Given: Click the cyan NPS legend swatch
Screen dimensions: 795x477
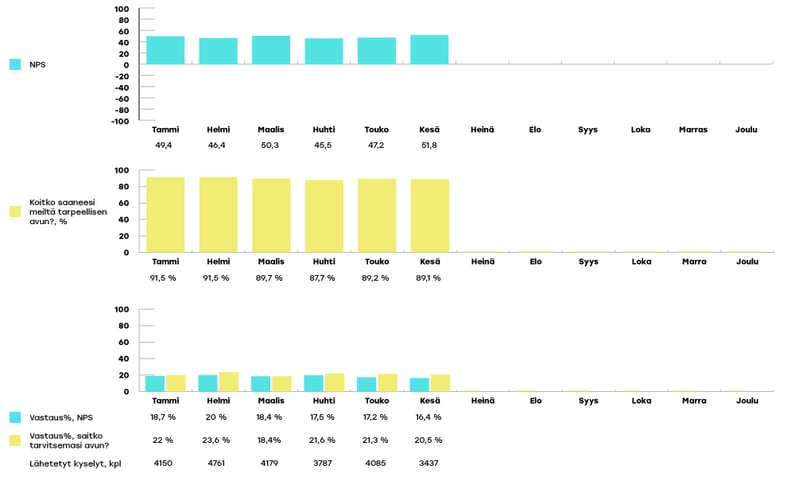Looking at the screenshot, I should (15, 64).
